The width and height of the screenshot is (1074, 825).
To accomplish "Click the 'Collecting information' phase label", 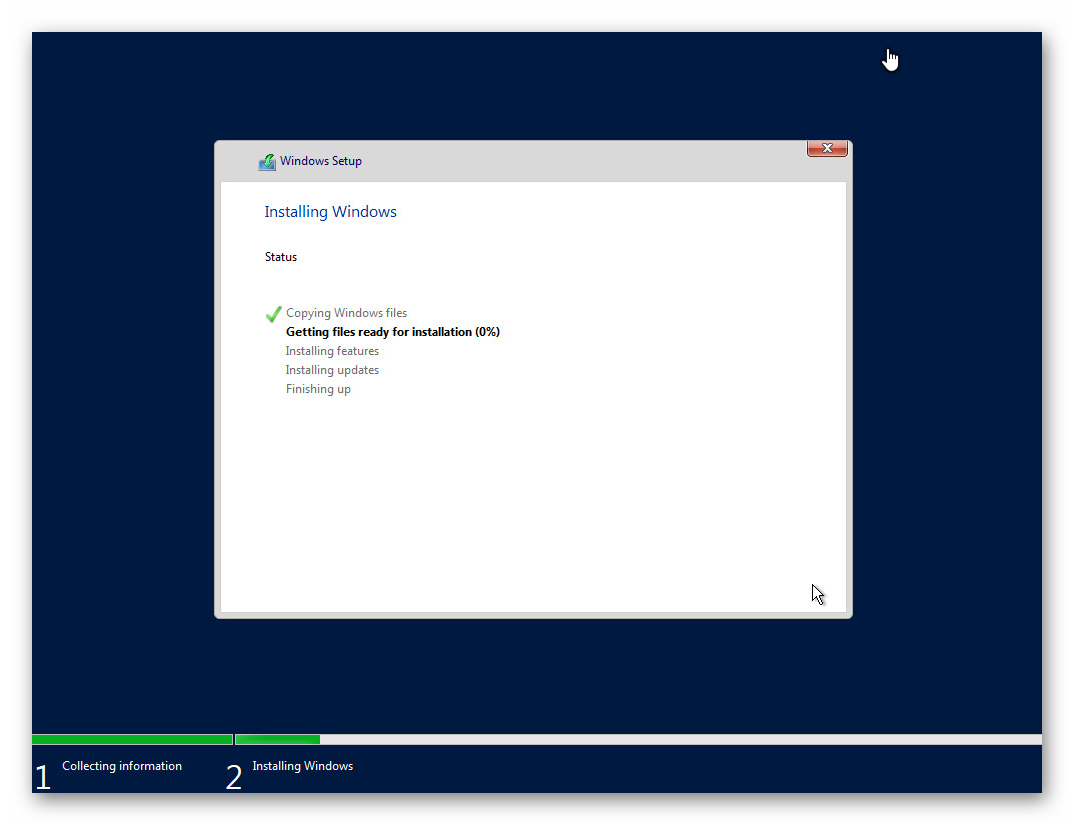I will click(x=122, y=766).
